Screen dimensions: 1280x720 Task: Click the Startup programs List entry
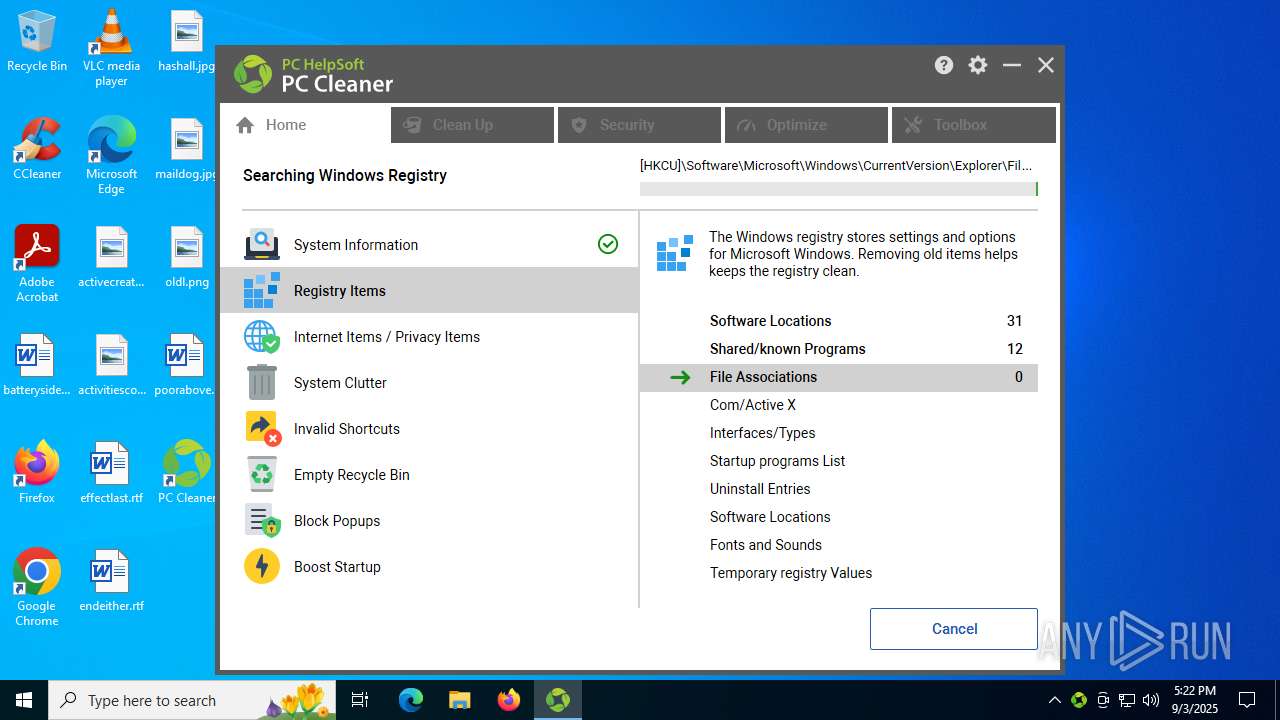click(x=838, y=461)
